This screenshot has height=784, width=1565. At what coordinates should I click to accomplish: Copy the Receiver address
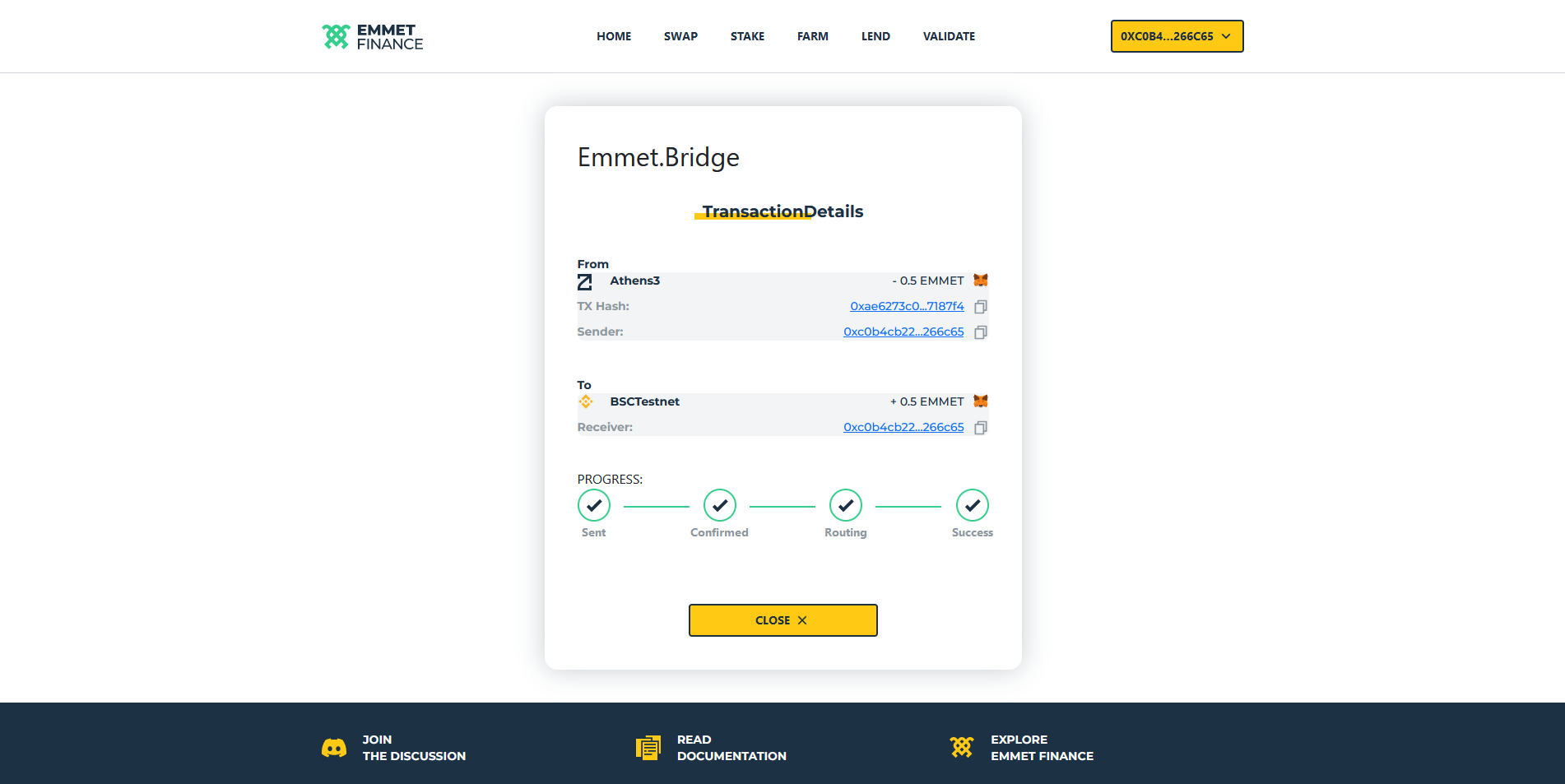tap(980, 428)
